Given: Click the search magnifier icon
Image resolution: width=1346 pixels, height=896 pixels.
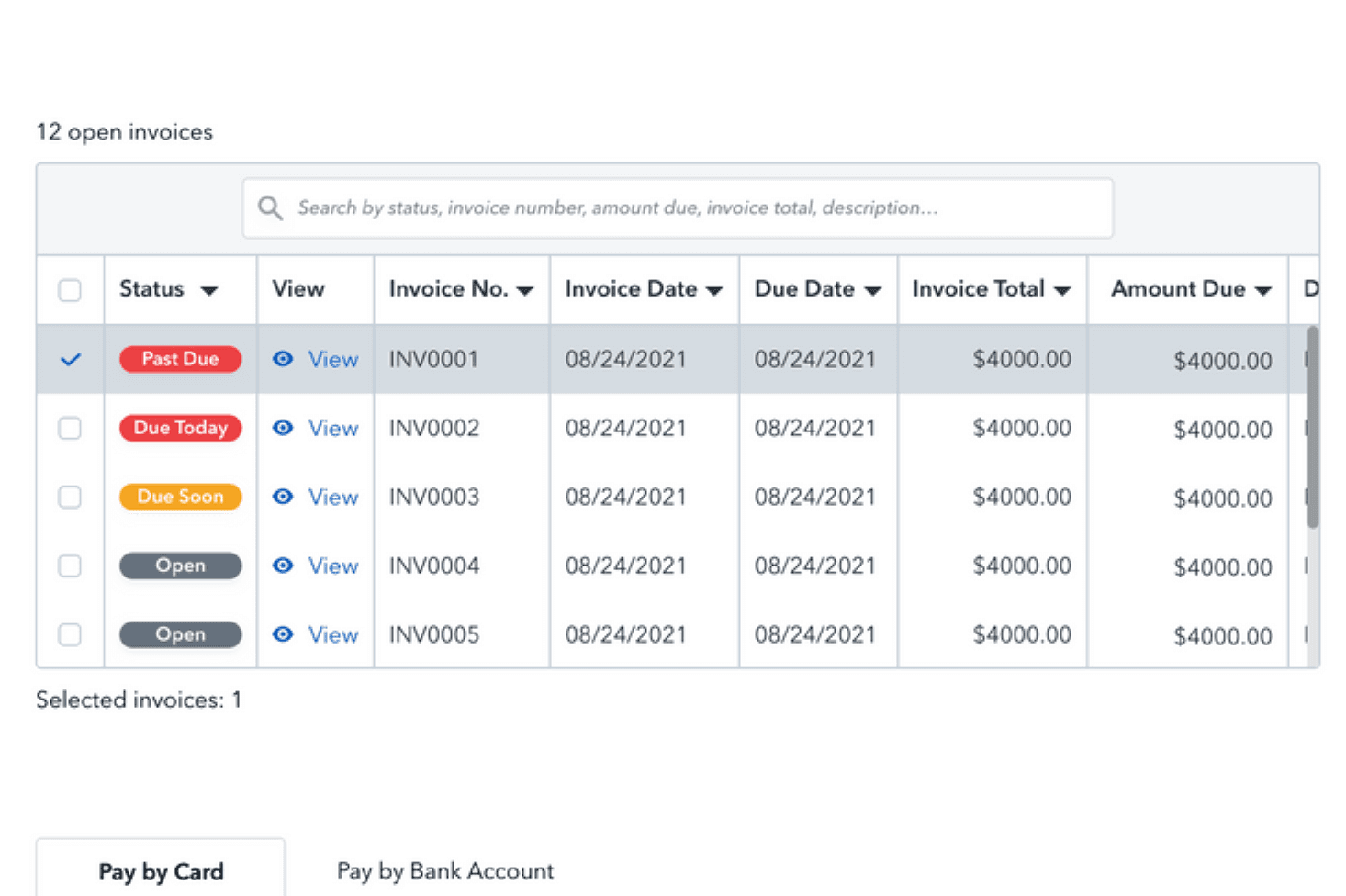Looking at the screenshot, I should [x=270, y=207].
